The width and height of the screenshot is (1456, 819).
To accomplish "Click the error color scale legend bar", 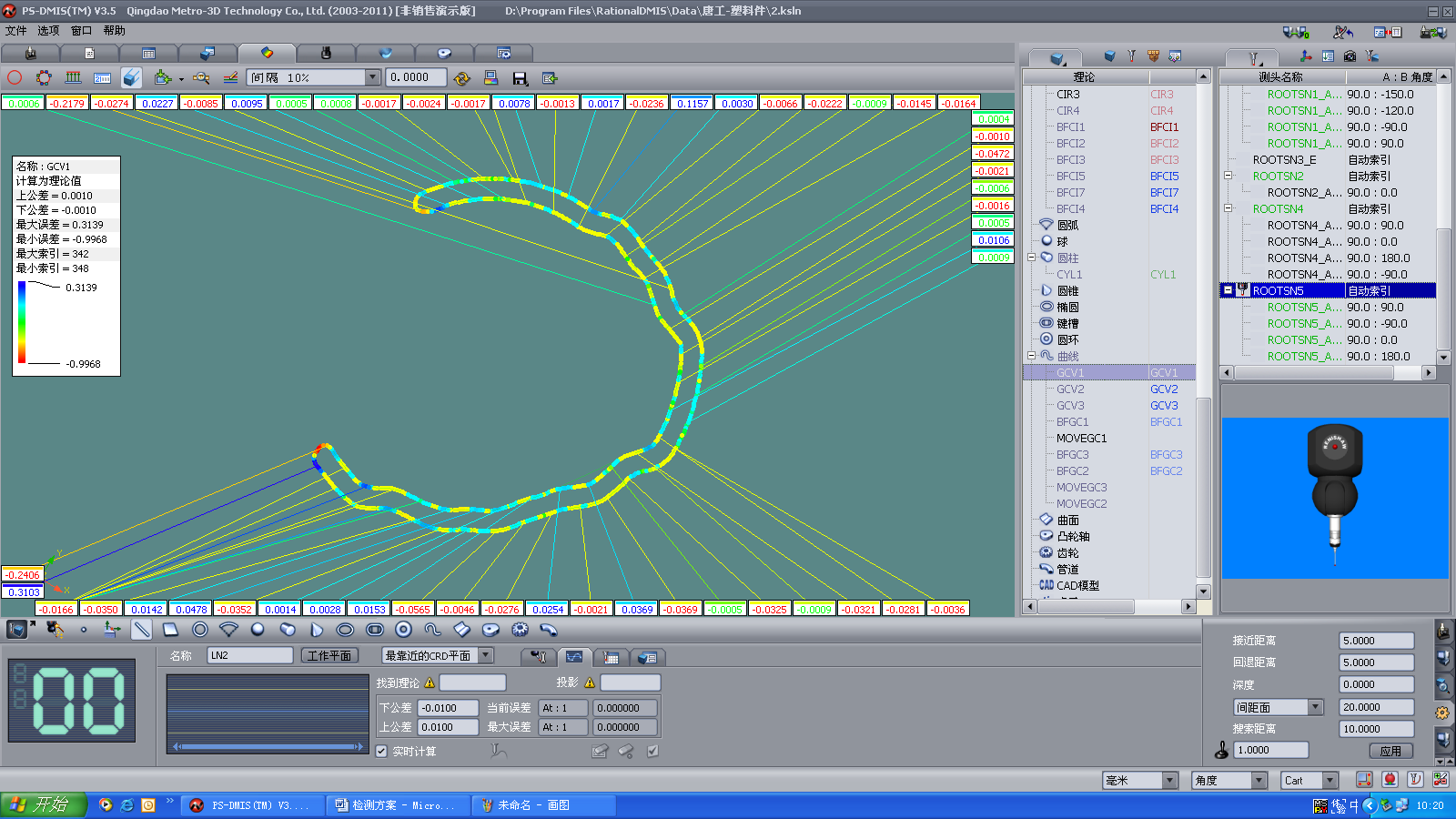I will [22, 323].
